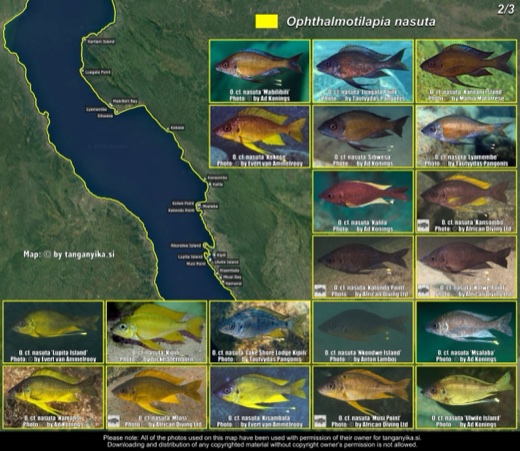The height and width of the screenshot is (451, 520).
Task: Click the Lupita Island map label
Action: 190,257
